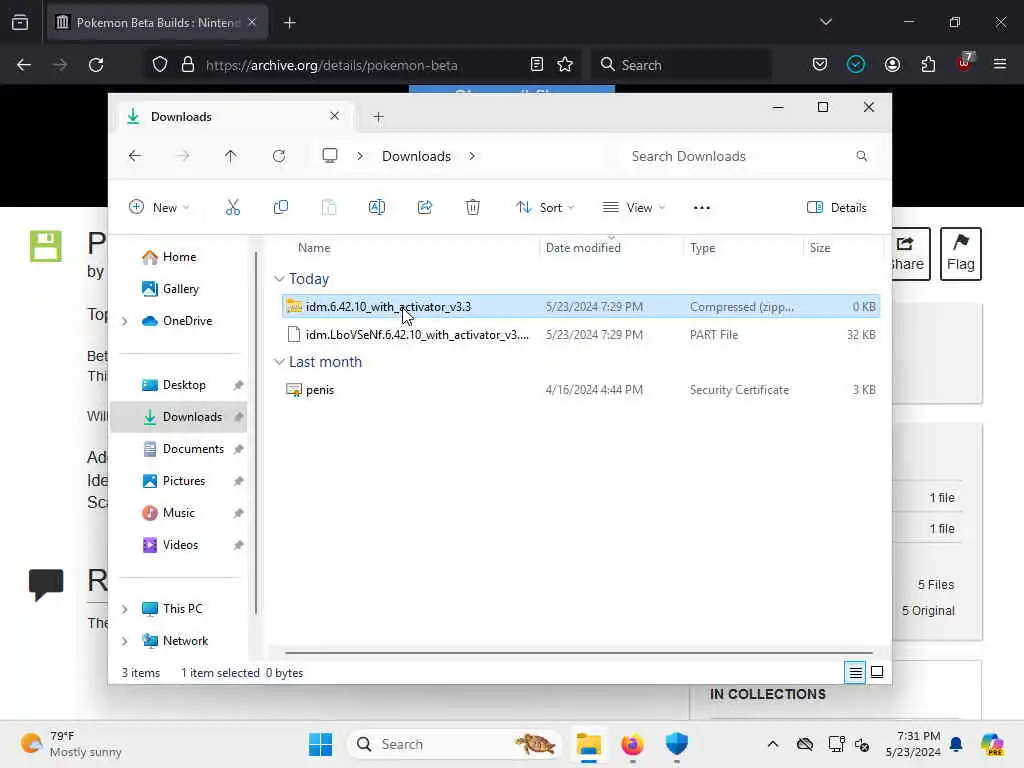This screenshot has width=1024, height=768.
Task: Select Gallery in navigation pane
Action: 178,289
